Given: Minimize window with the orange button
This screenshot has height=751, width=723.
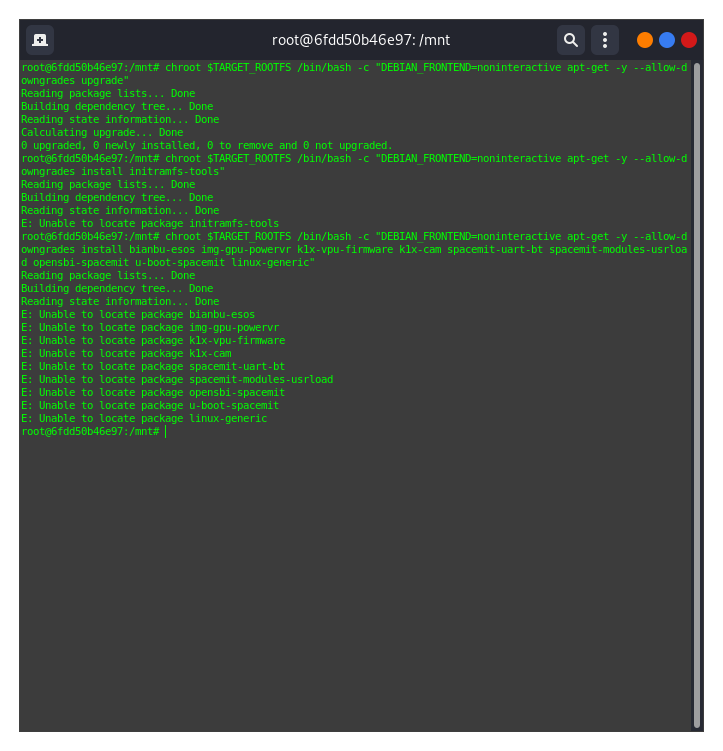Looking at the screenshot, I should point(645,40).
